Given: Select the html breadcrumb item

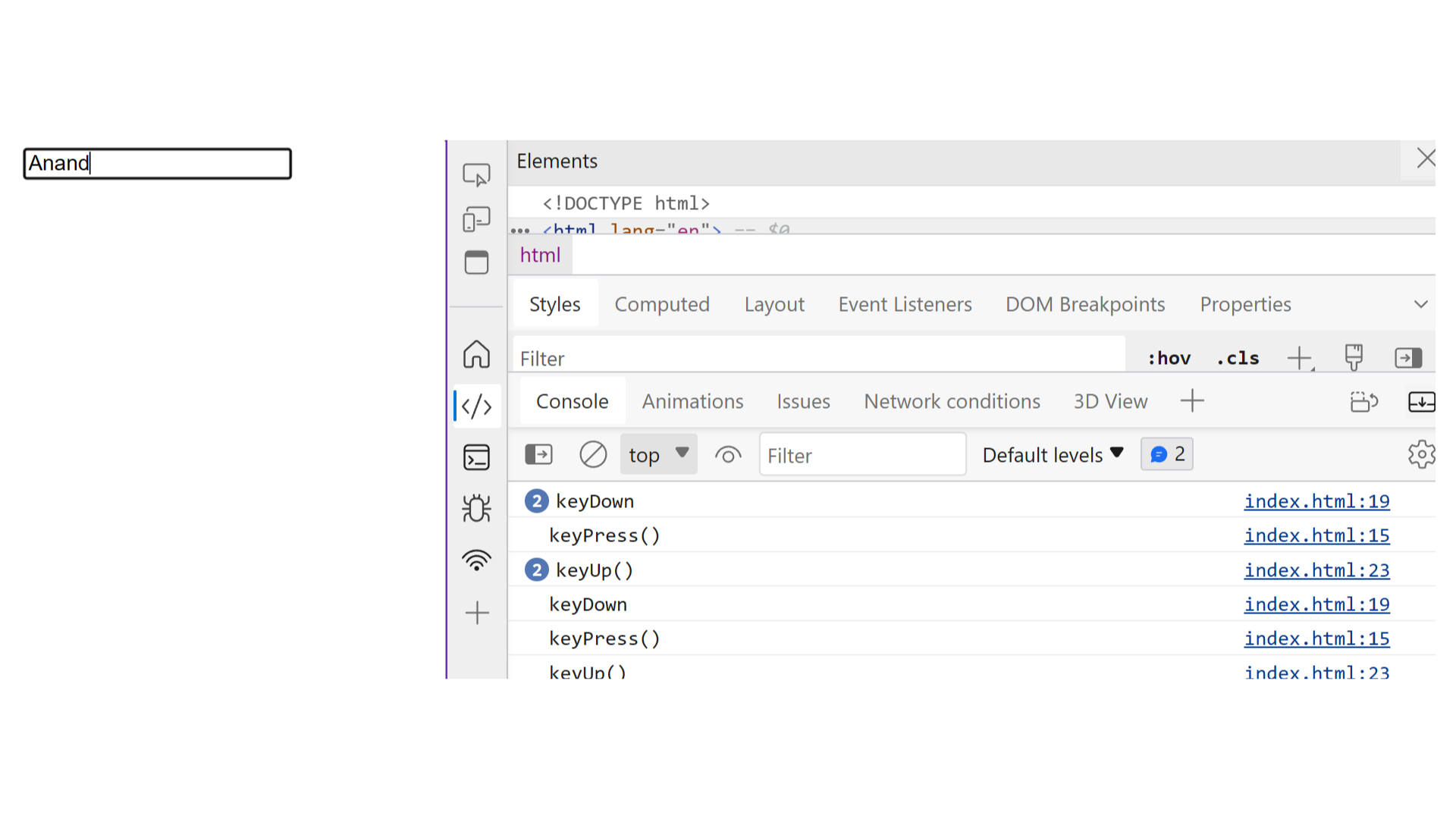Looking at the screenshot, I should tap(540, 255).
